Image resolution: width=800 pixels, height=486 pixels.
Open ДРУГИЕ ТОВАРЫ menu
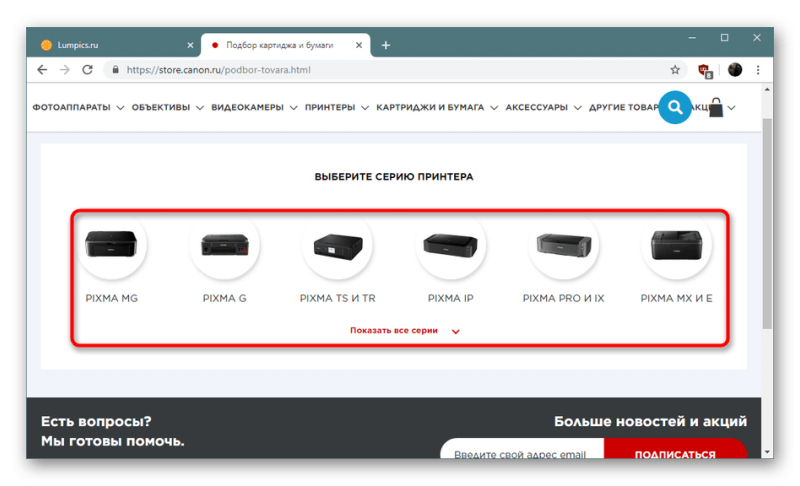tap(623, 108)
